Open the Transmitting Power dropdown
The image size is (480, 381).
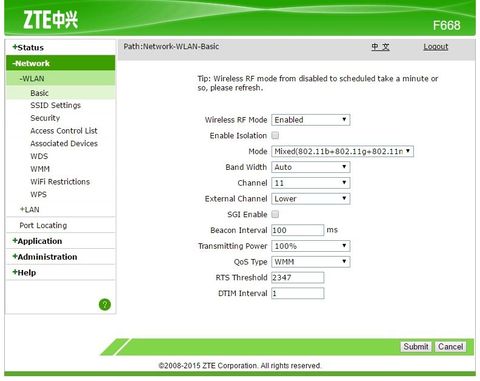click(x=311, y=246)
